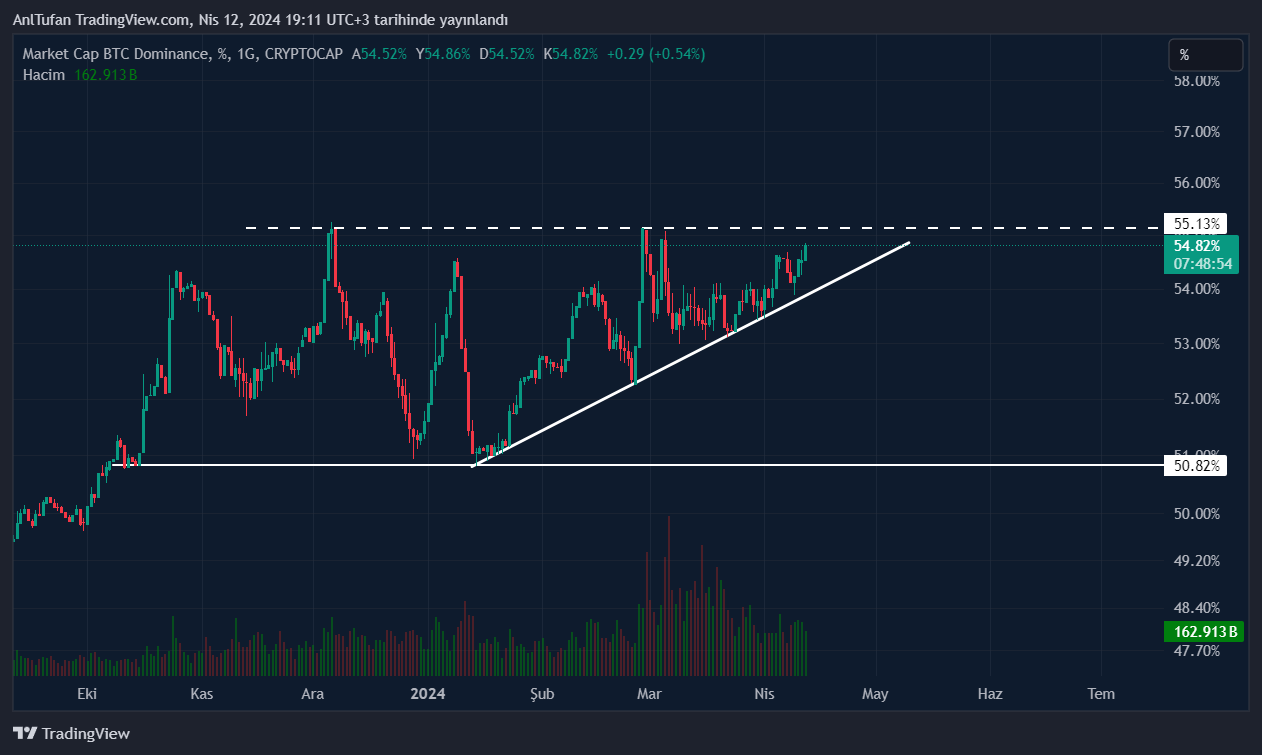
Task: Click the current price 54.82% label
Action: (1196, 246)
